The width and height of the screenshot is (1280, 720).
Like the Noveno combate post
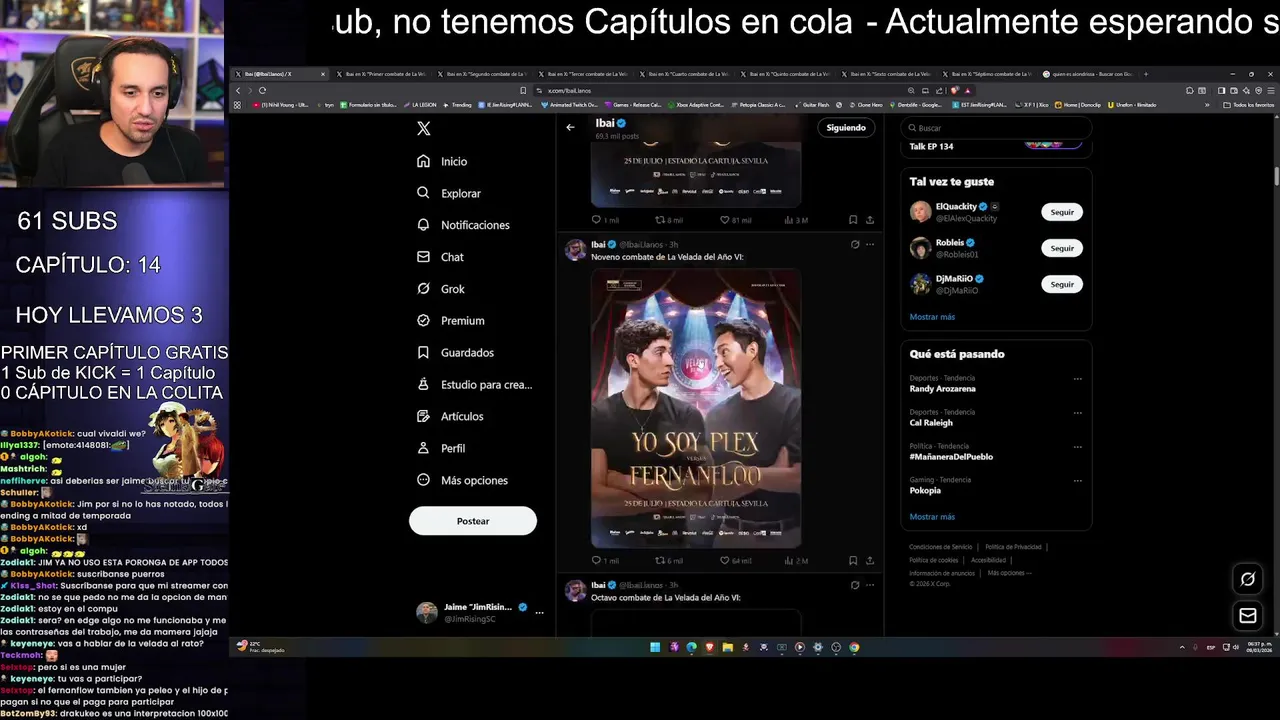736,561
